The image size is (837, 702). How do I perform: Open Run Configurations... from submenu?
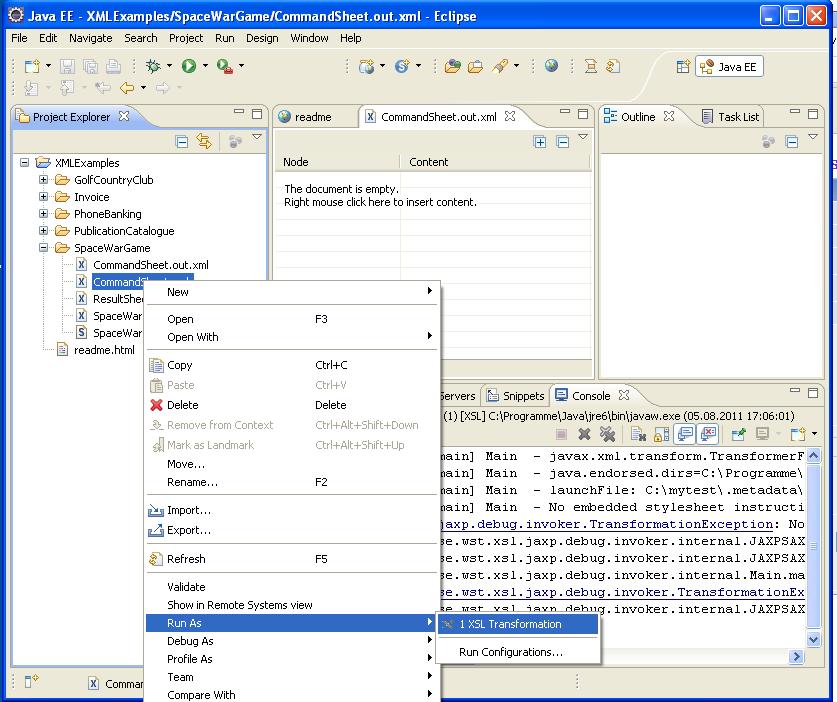point(518,652)
